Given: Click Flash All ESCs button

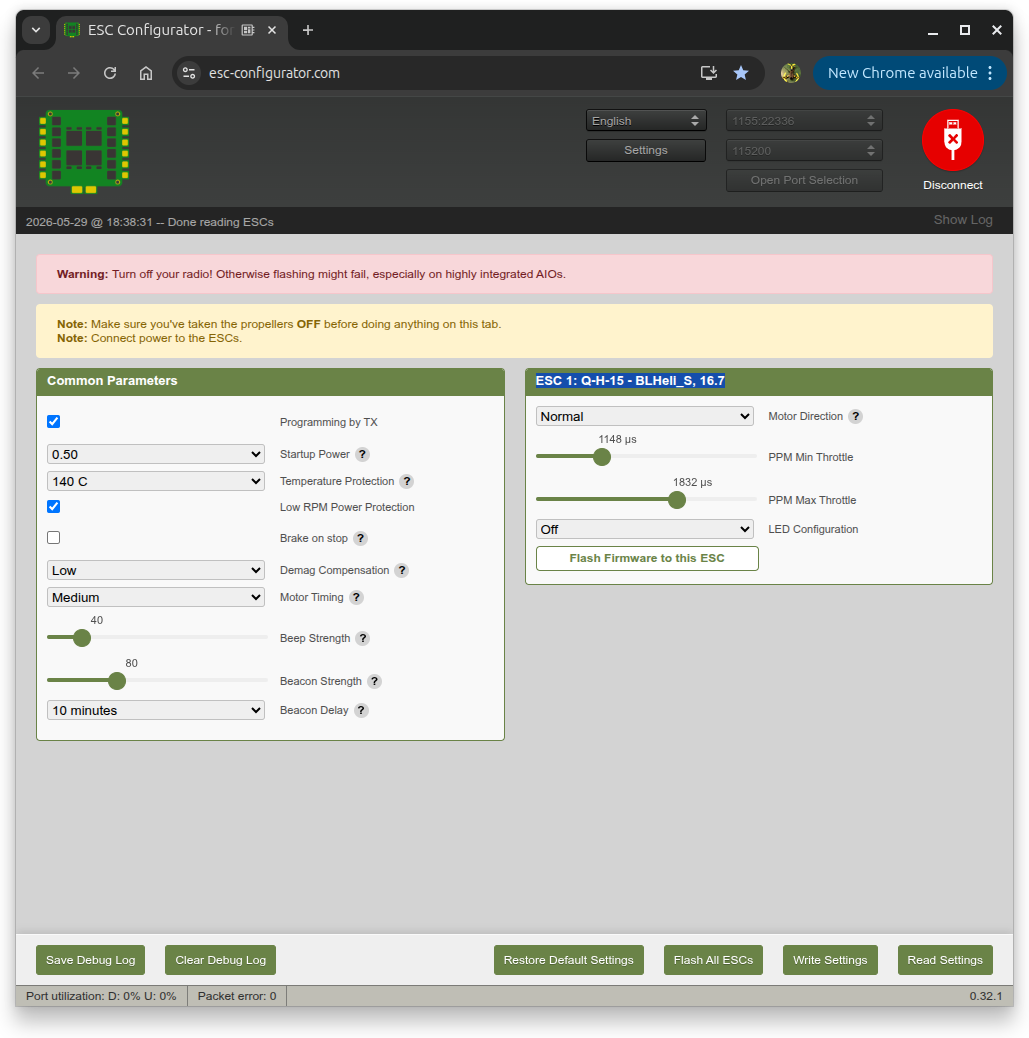Looking at the screenshot, I should tap(713, 960).
